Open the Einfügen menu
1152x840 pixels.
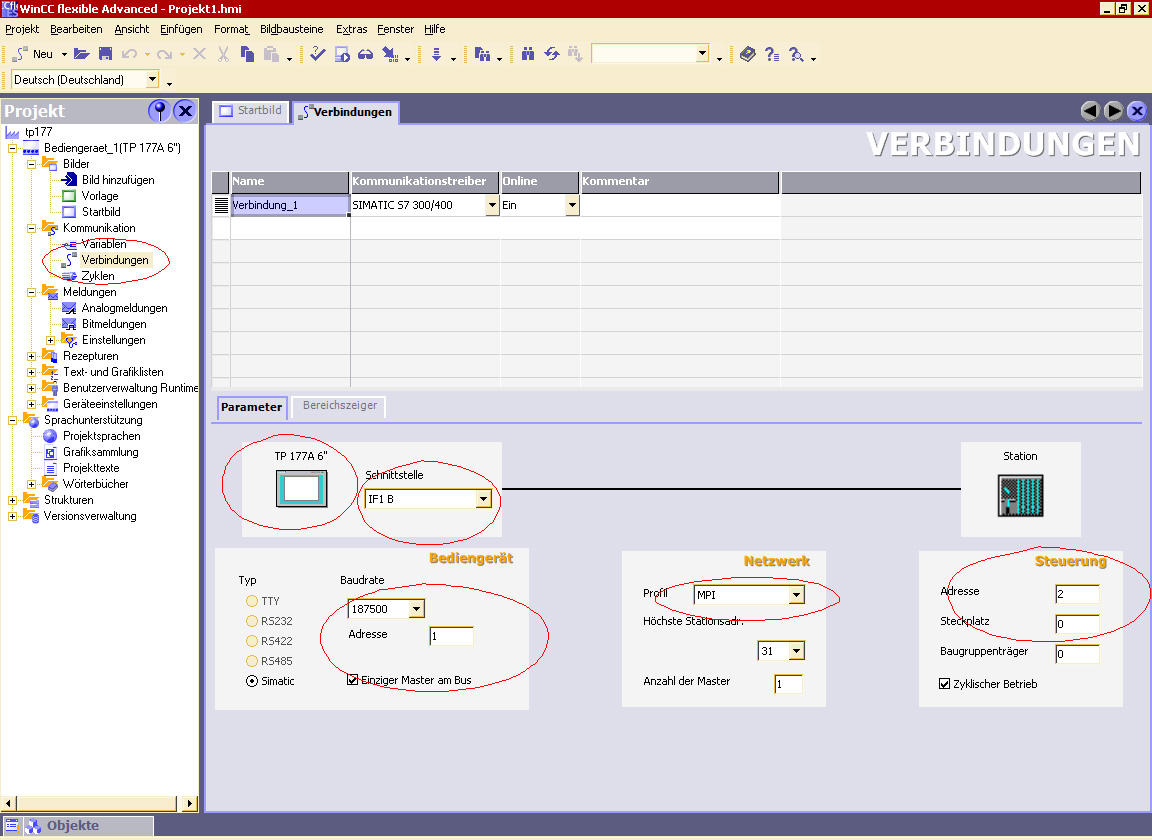181,29
